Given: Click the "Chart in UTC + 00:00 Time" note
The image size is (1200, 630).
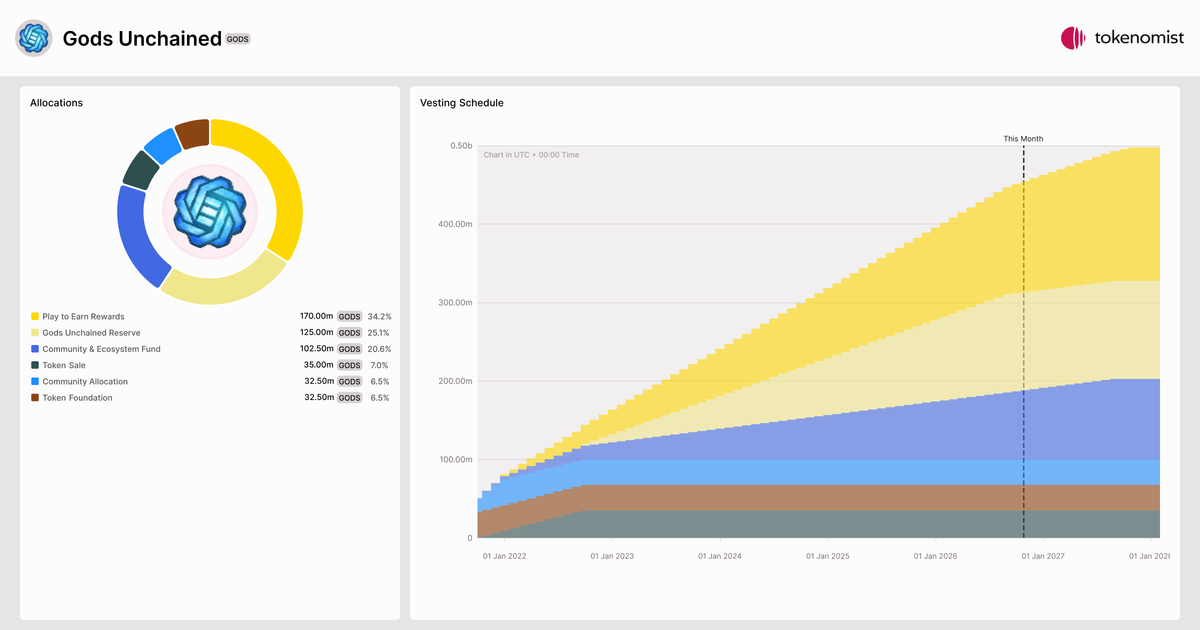Looking at the screenshot, I should [x=531, y=155].
